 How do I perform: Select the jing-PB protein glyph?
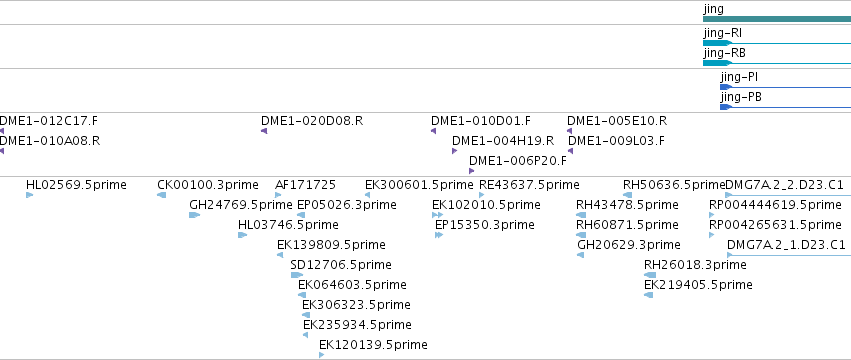pyautogui.click(x=785, y=107)
